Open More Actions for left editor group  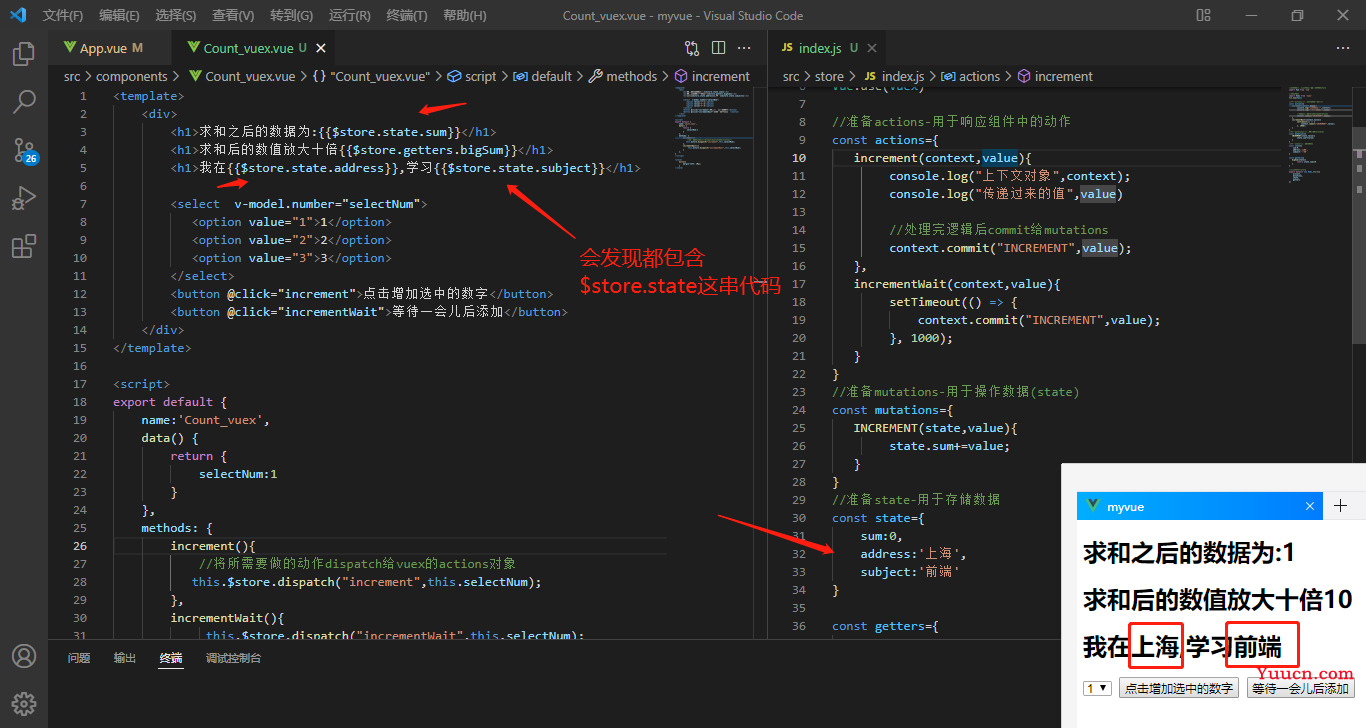click(x=744, y=47)
